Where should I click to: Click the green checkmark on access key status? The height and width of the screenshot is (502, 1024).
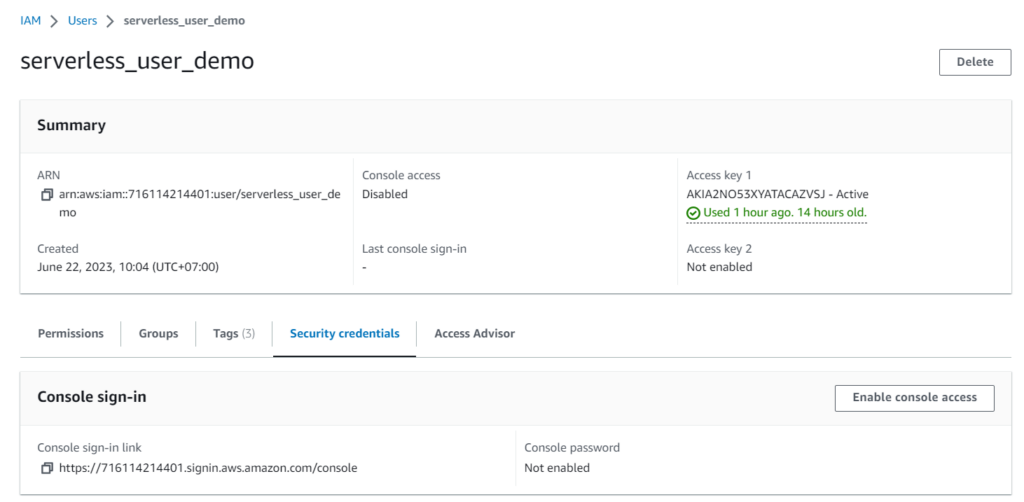693,213
